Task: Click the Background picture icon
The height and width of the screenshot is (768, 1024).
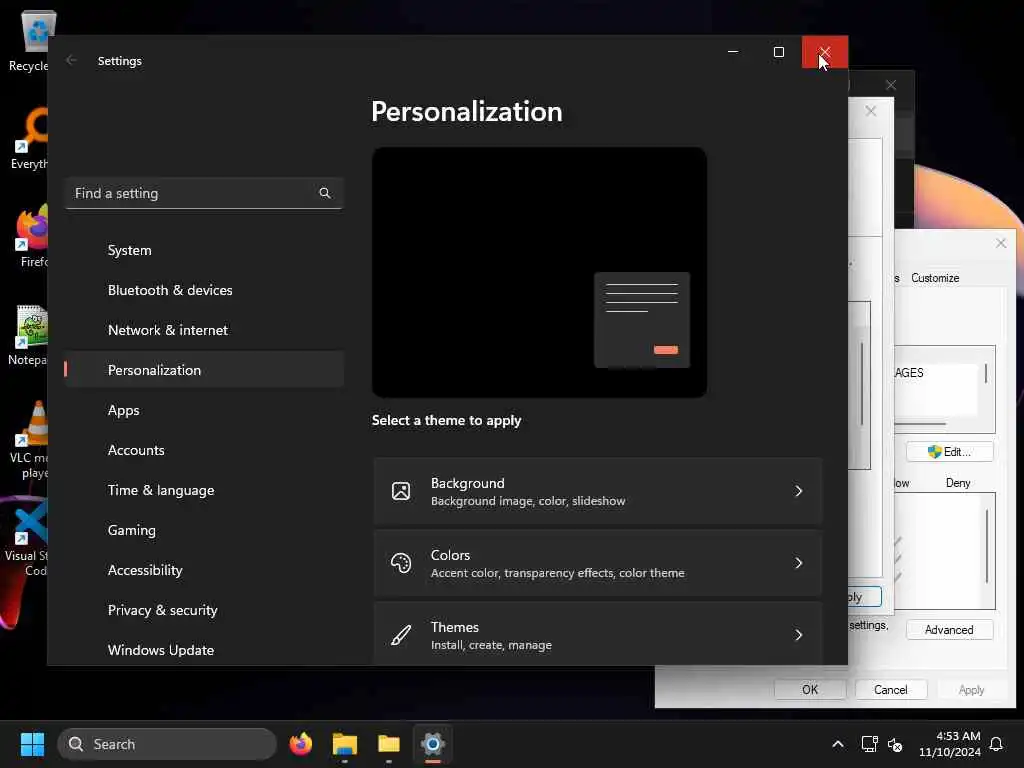Action: coord(401,491)
